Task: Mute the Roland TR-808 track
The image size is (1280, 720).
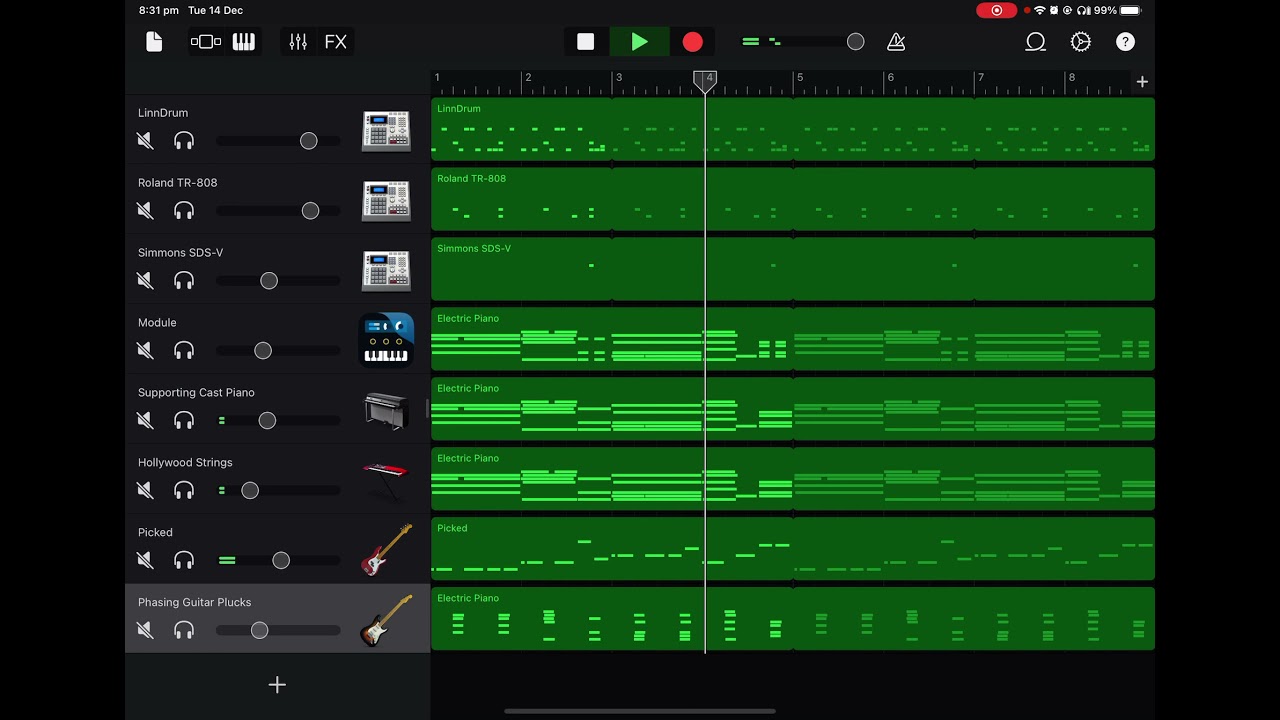Action: tap(145, 211)
